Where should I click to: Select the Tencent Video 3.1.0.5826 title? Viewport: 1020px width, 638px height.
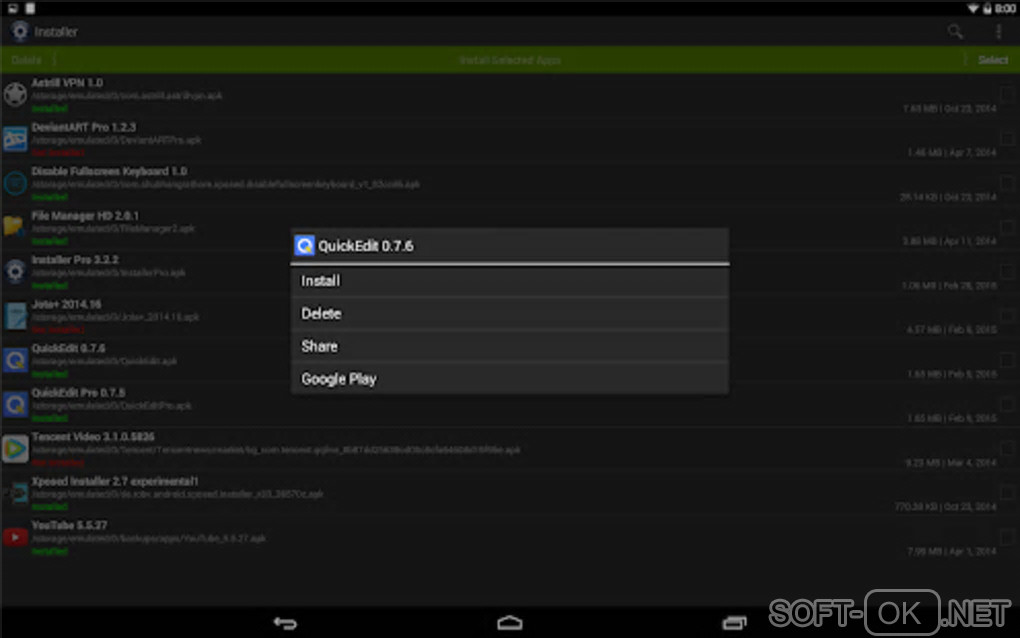click(x=93, y=437)
